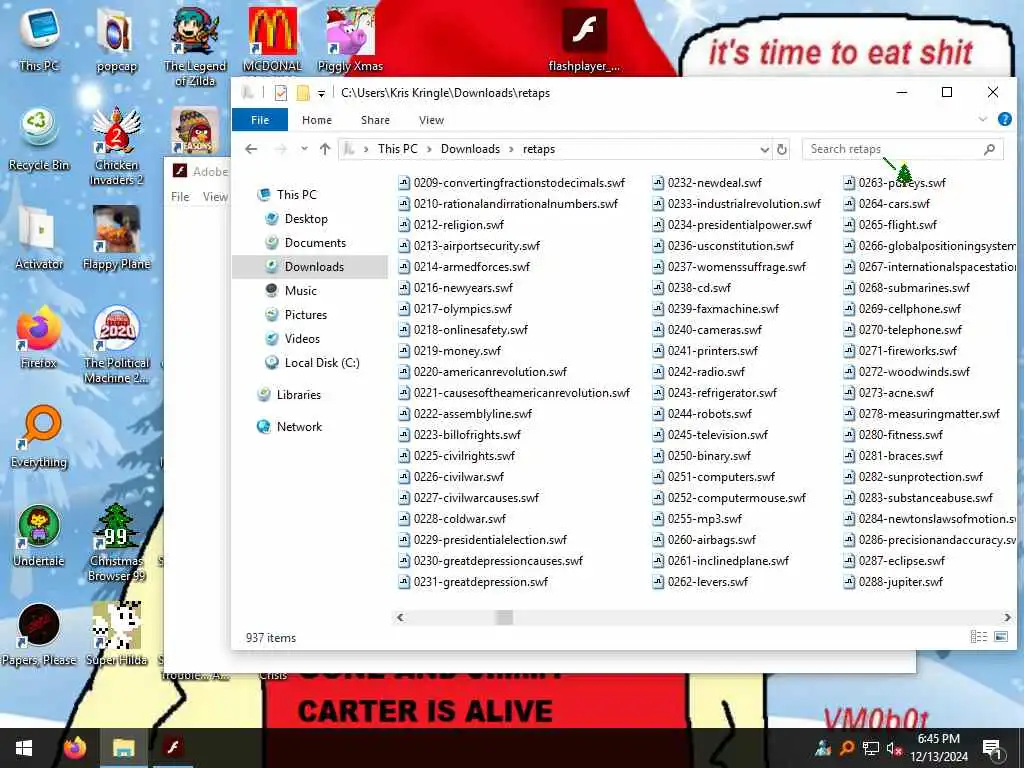1024x768 pixels.
Task: Go back in Explorer navigation
Action: 251,149
